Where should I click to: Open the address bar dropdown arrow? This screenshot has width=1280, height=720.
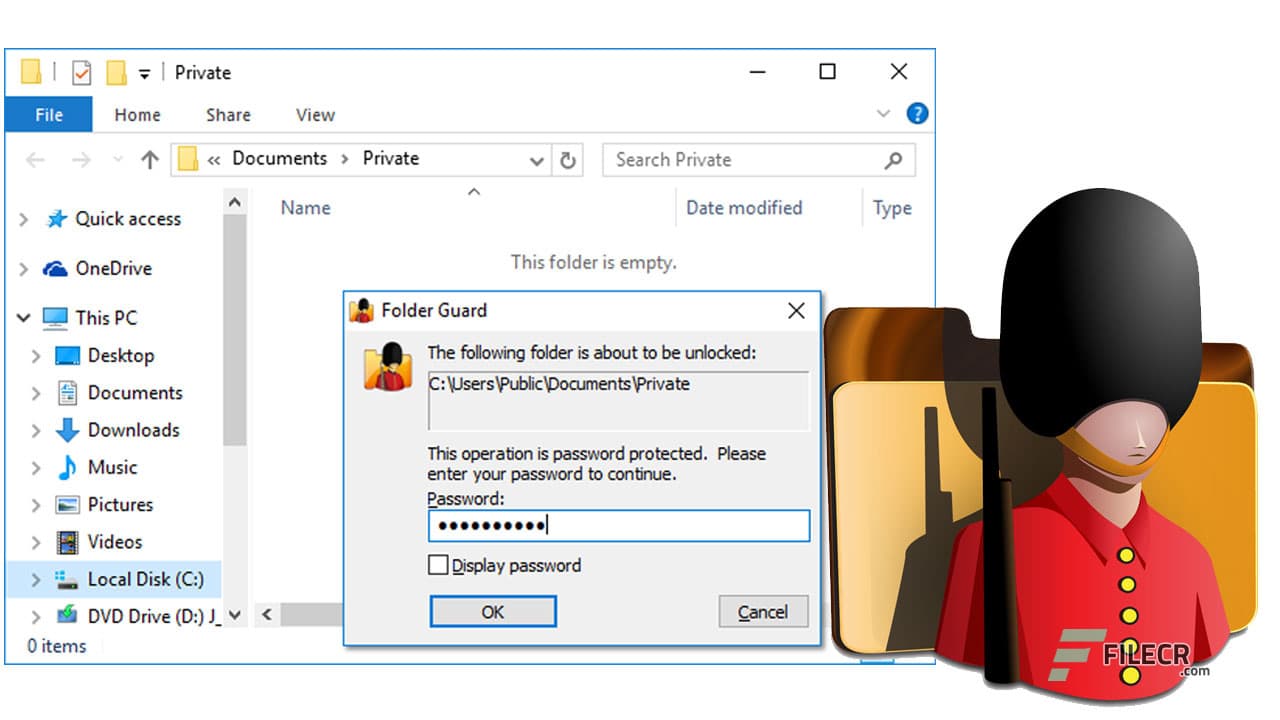coord(537,160)
